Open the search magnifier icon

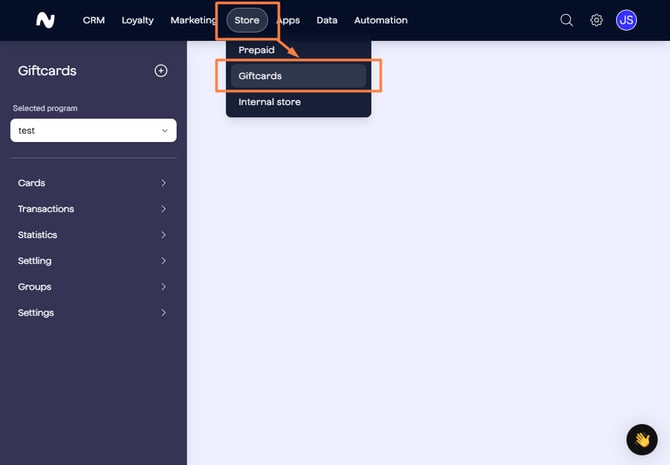(566, 20)
